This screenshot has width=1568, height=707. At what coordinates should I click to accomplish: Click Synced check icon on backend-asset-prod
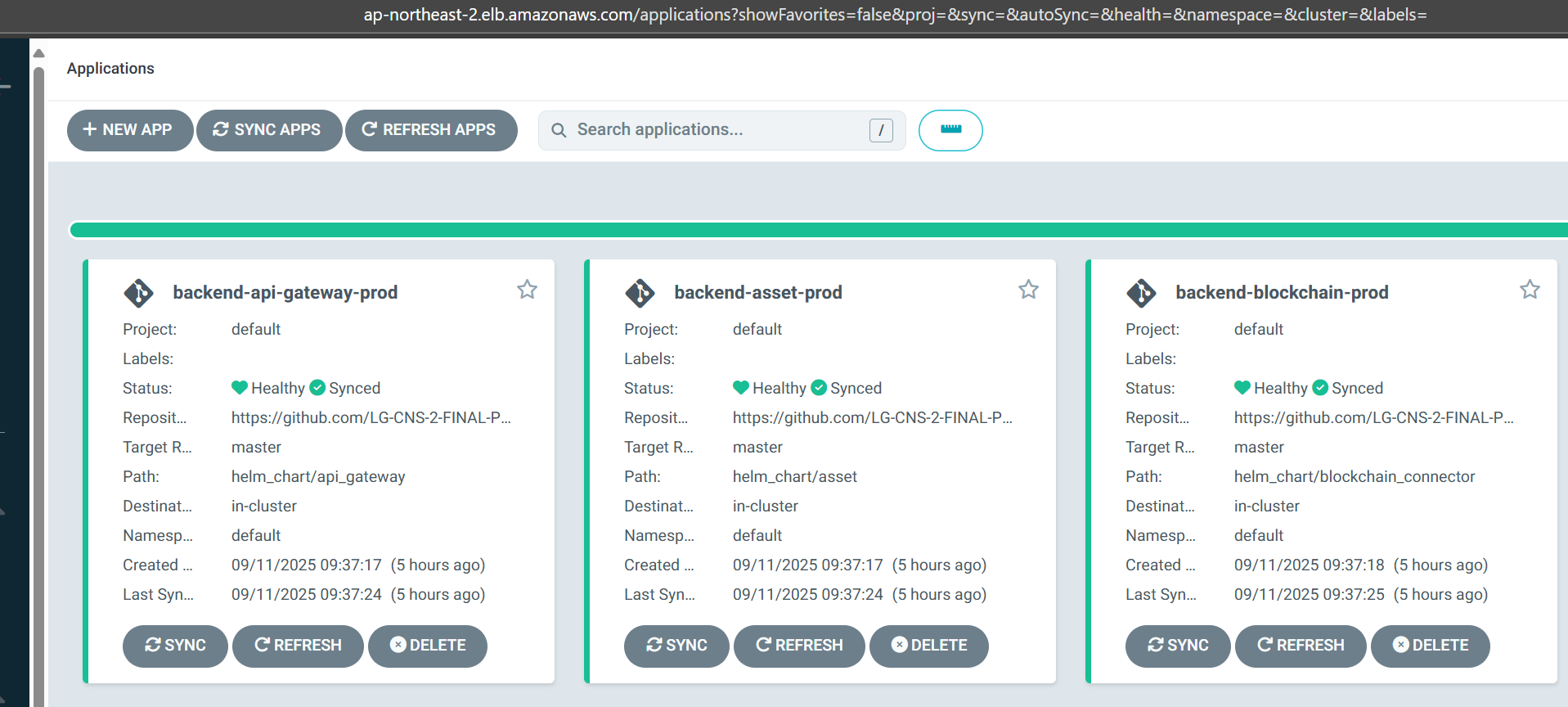point(819,388)
